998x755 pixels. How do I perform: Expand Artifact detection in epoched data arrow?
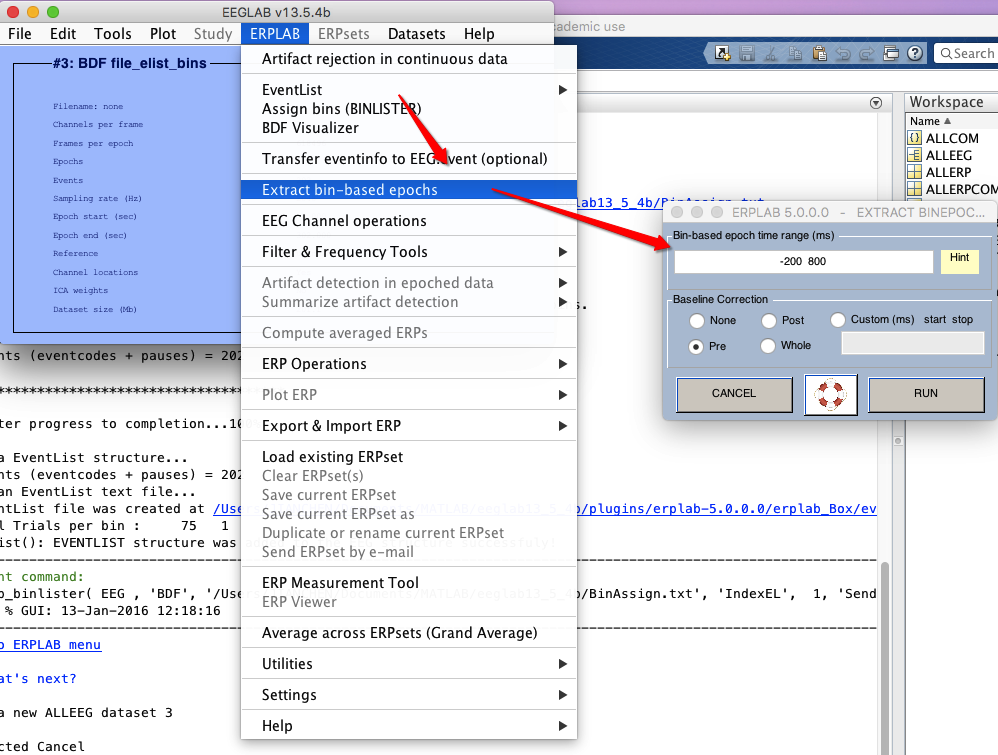pos(563,283)
